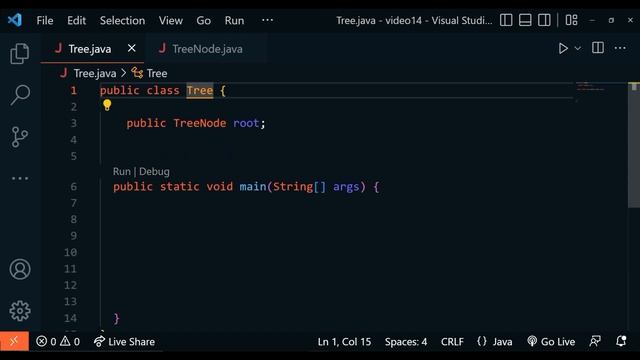Show errors and warnings panel
This screenshot has width=640, height=360.
(58, 342)
